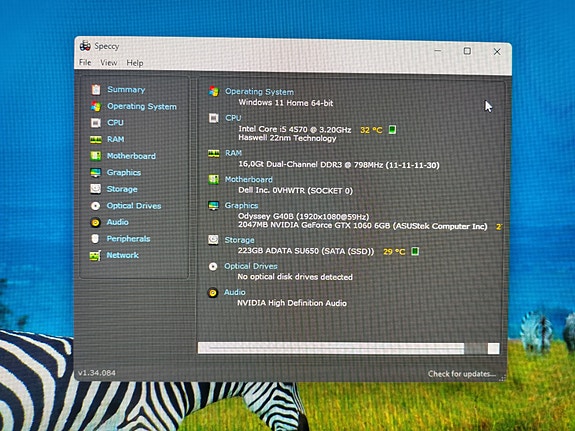Click the Graphics monitor icon in sidebar
The width and height of the screenshot is (575, 431).
point(96,172)
